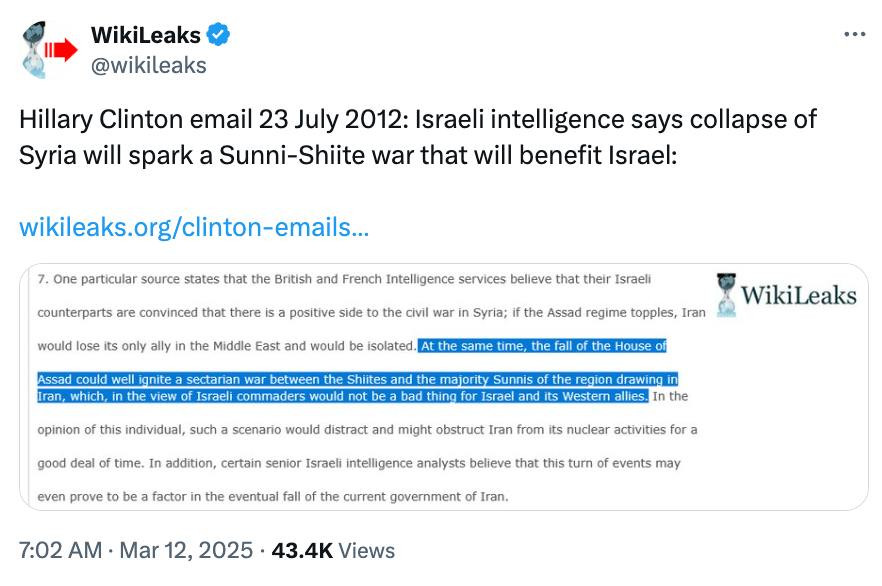Click paragraph number 7 in the document
This screenshot has height=586, width=882.
[41, 278]
